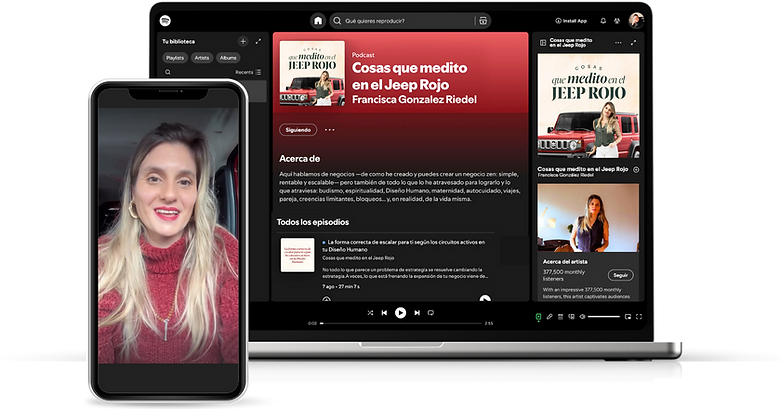This screenshot has width=780, height=409.
Task: Click the Install App button
Action: click(571, 21)
